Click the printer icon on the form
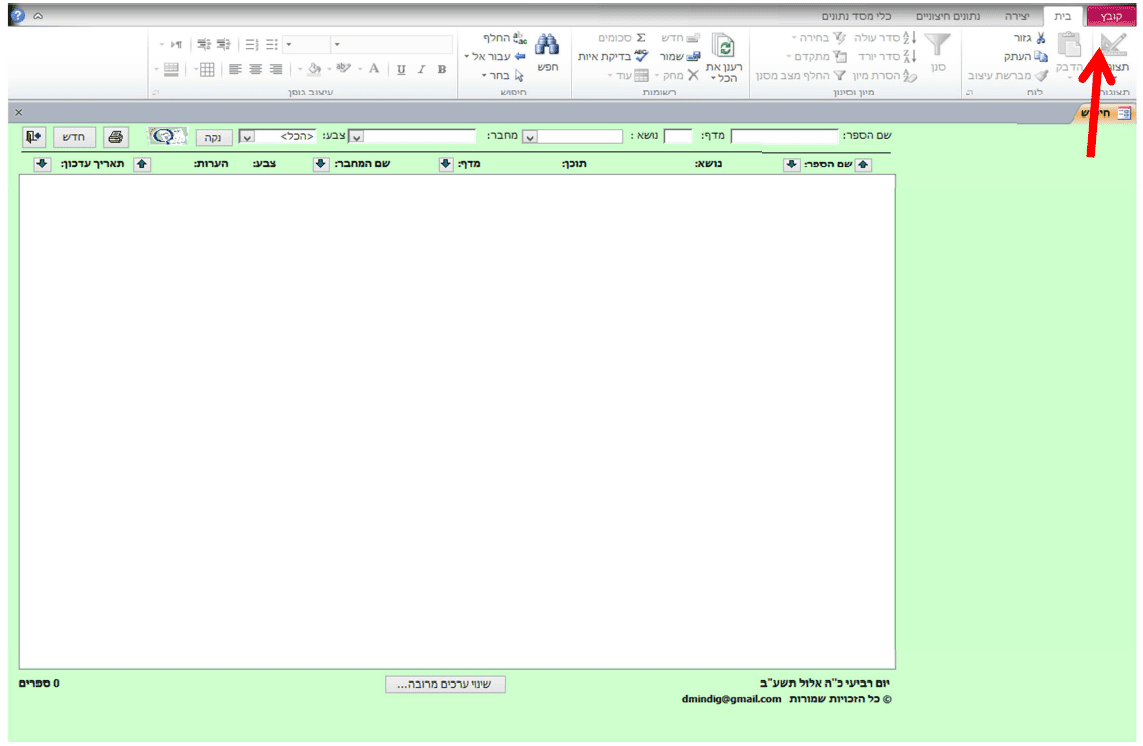The height and width of the screenshot is (746, 1143). (x=115, y=136)
